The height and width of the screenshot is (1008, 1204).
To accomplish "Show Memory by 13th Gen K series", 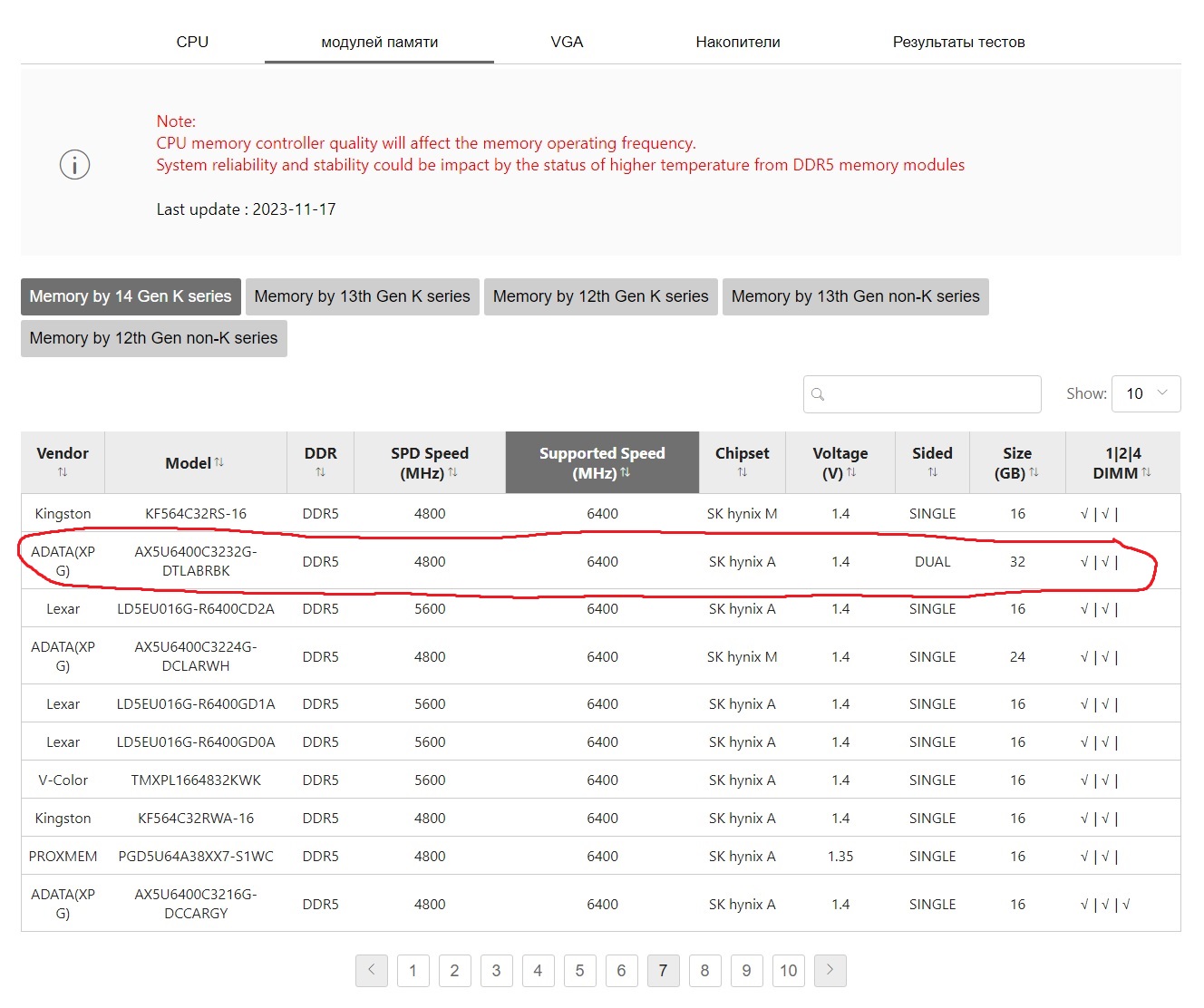I will [363, 296].
